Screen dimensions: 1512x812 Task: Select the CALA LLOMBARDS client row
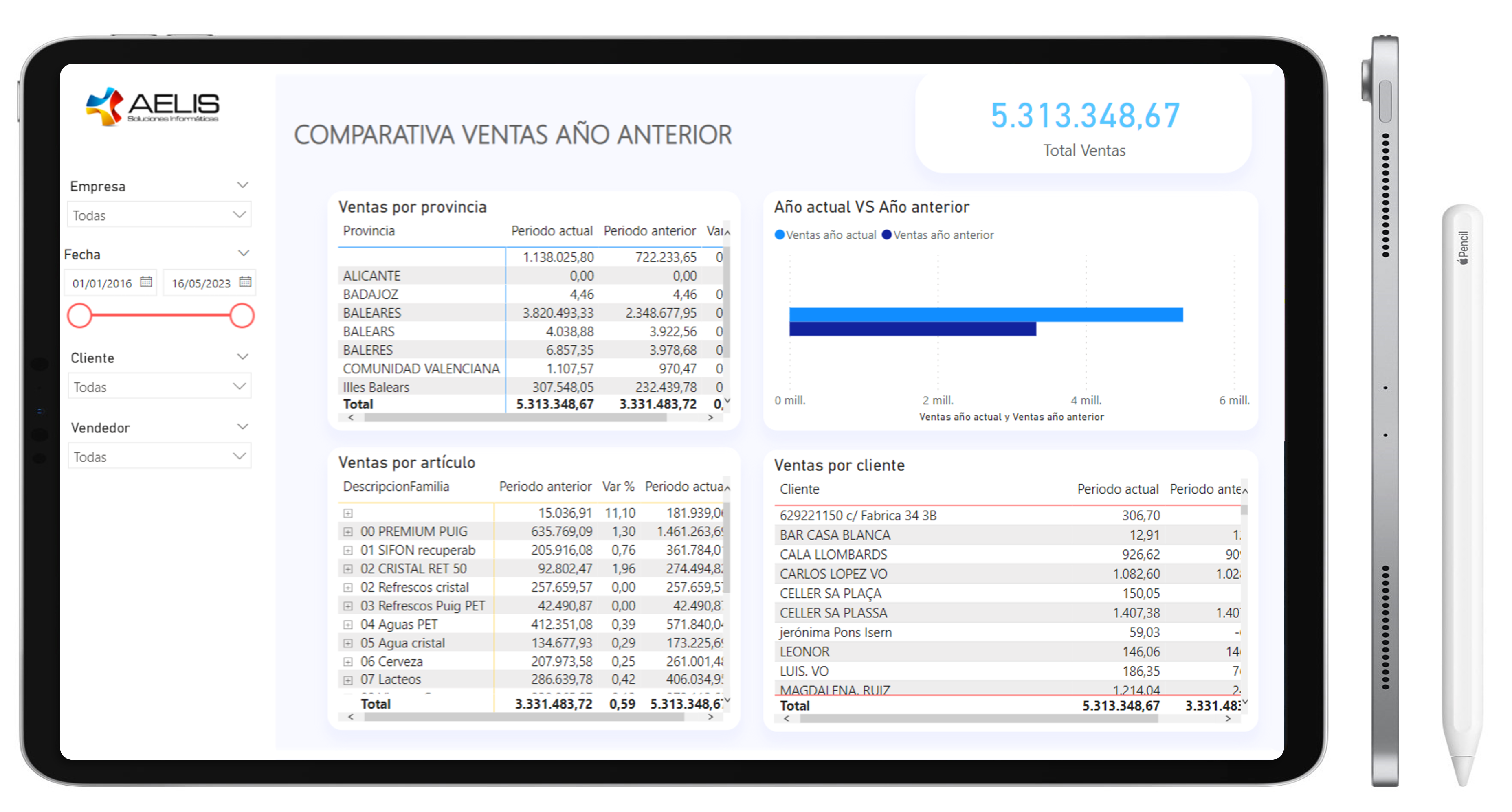[x=1007, y=554]
